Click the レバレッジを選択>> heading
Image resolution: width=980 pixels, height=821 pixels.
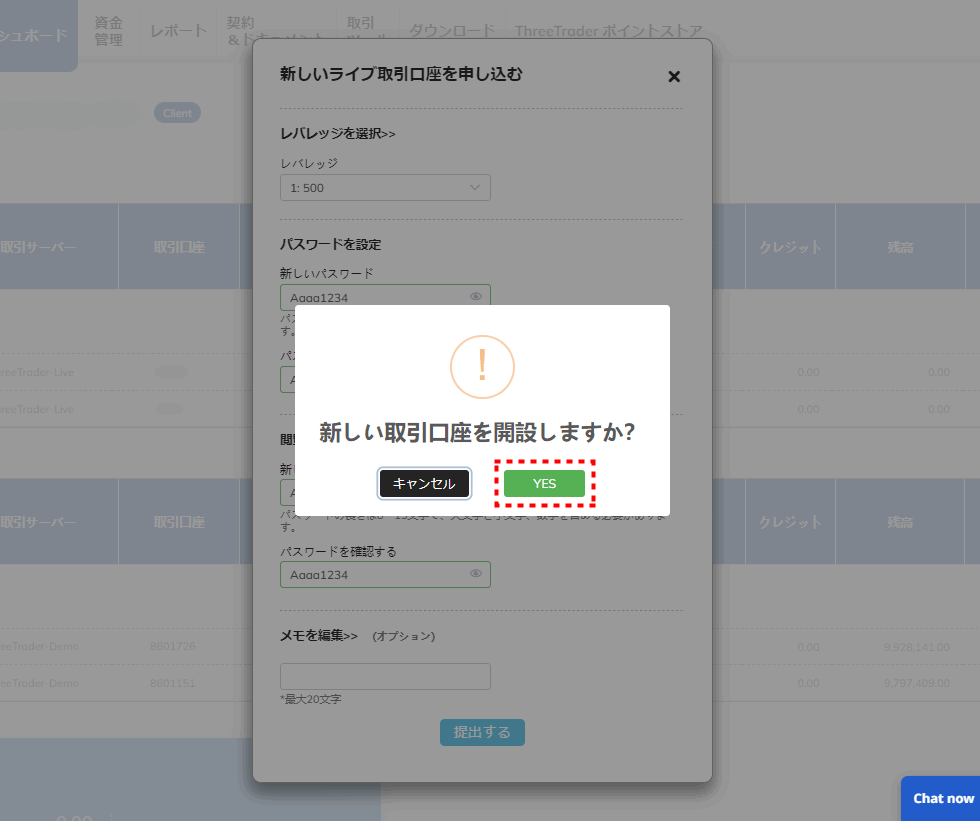point(338,134)
